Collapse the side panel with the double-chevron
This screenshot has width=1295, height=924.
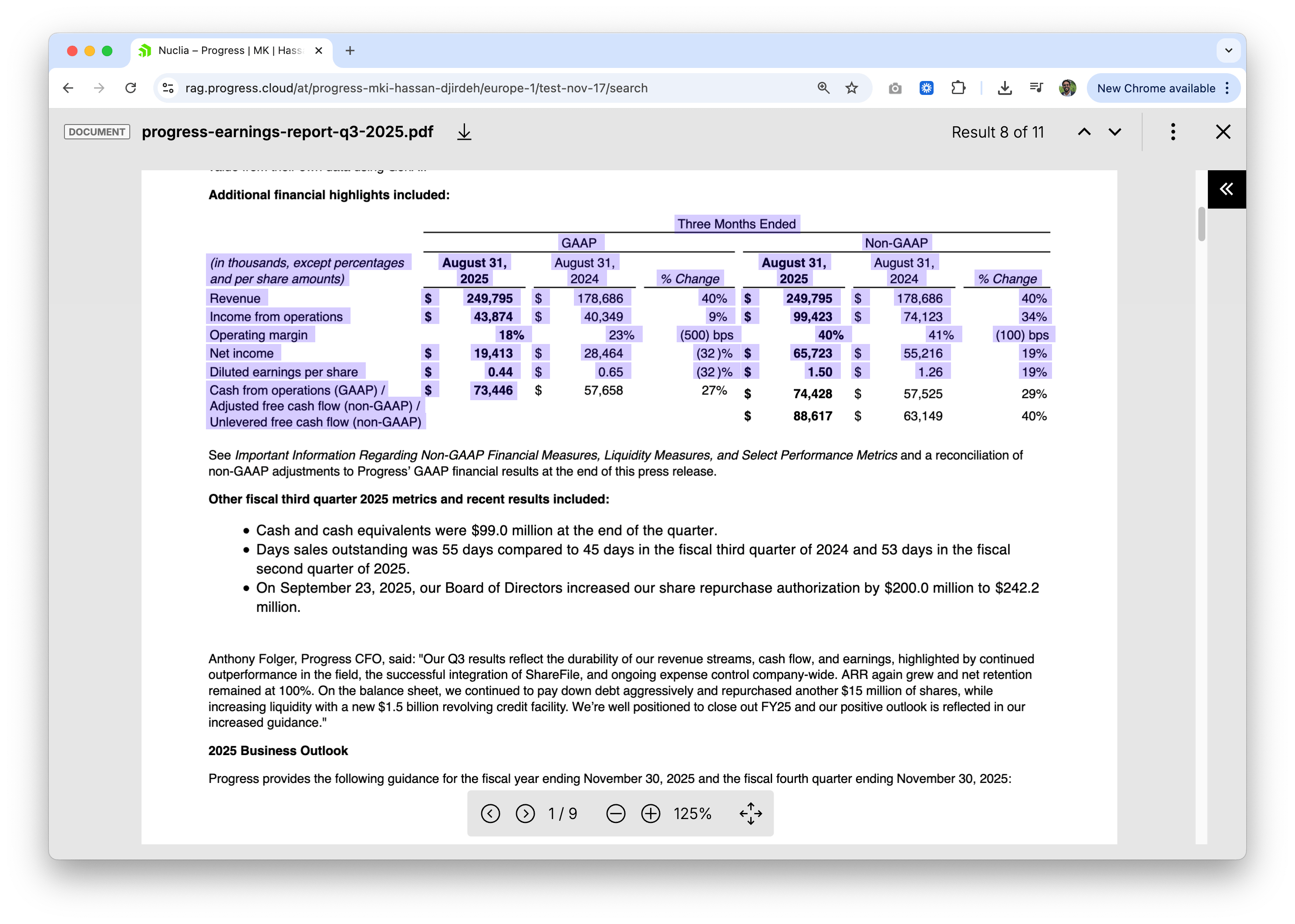pyautogui.click(x=1227, y=189)
